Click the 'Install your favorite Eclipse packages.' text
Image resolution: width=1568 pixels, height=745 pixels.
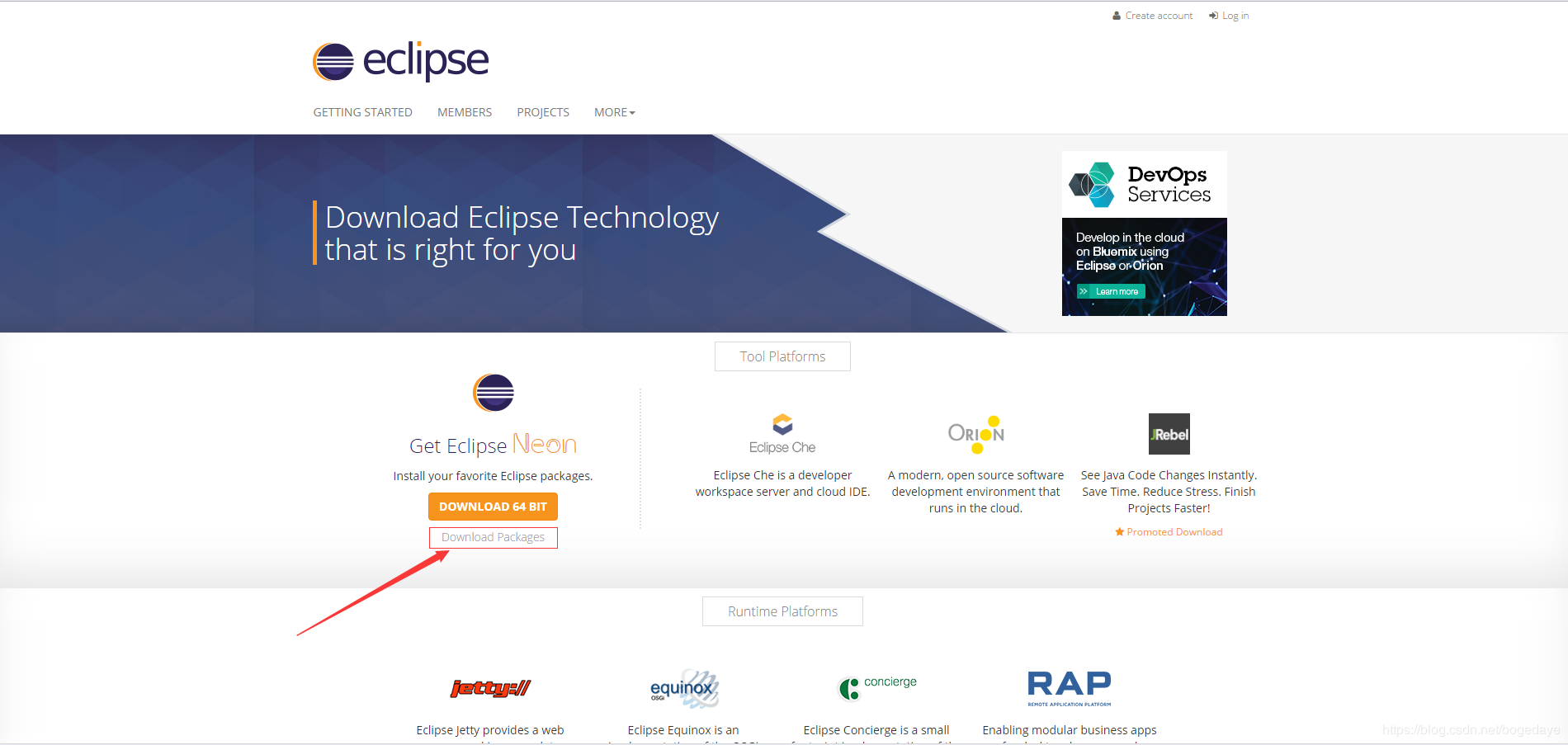(x=494, y=476)
